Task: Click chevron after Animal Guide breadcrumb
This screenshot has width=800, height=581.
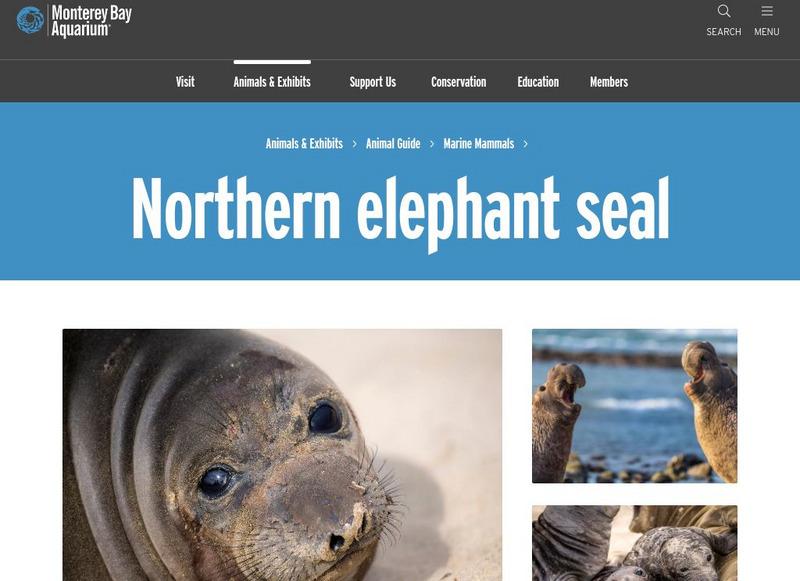Action: [432, 144]
